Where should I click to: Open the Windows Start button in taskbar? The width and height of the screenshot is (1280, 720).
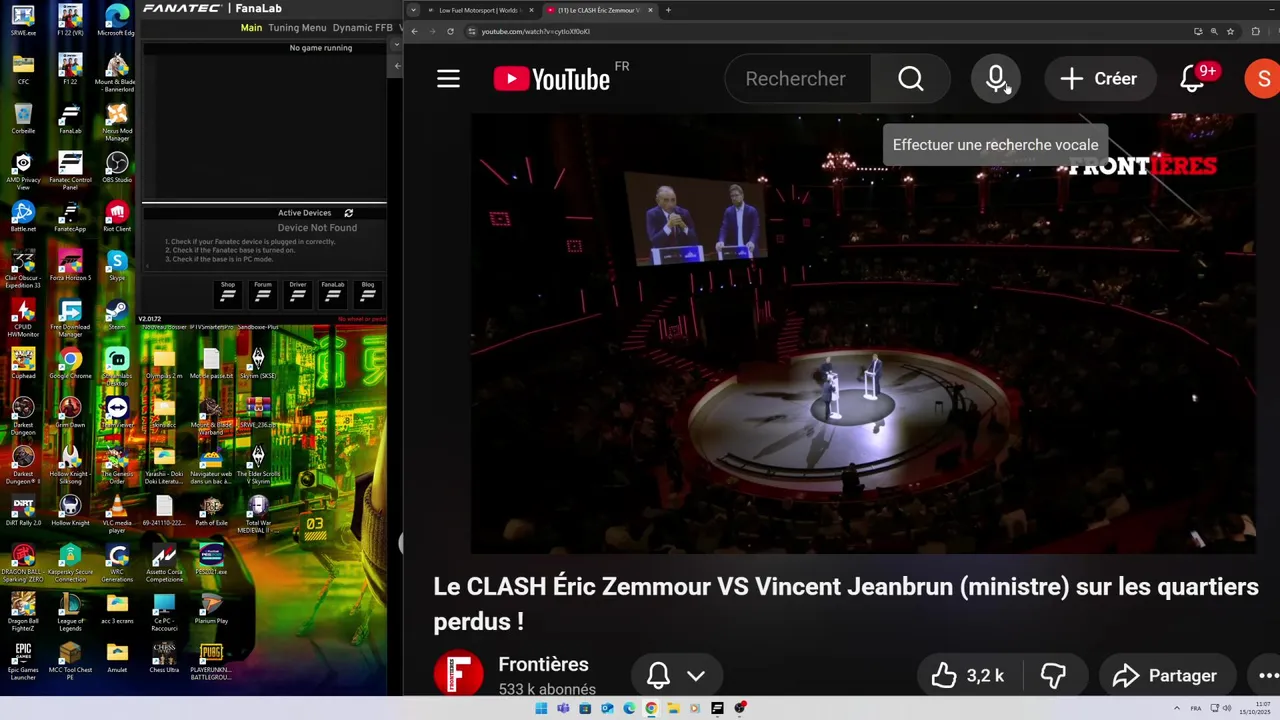541,708
